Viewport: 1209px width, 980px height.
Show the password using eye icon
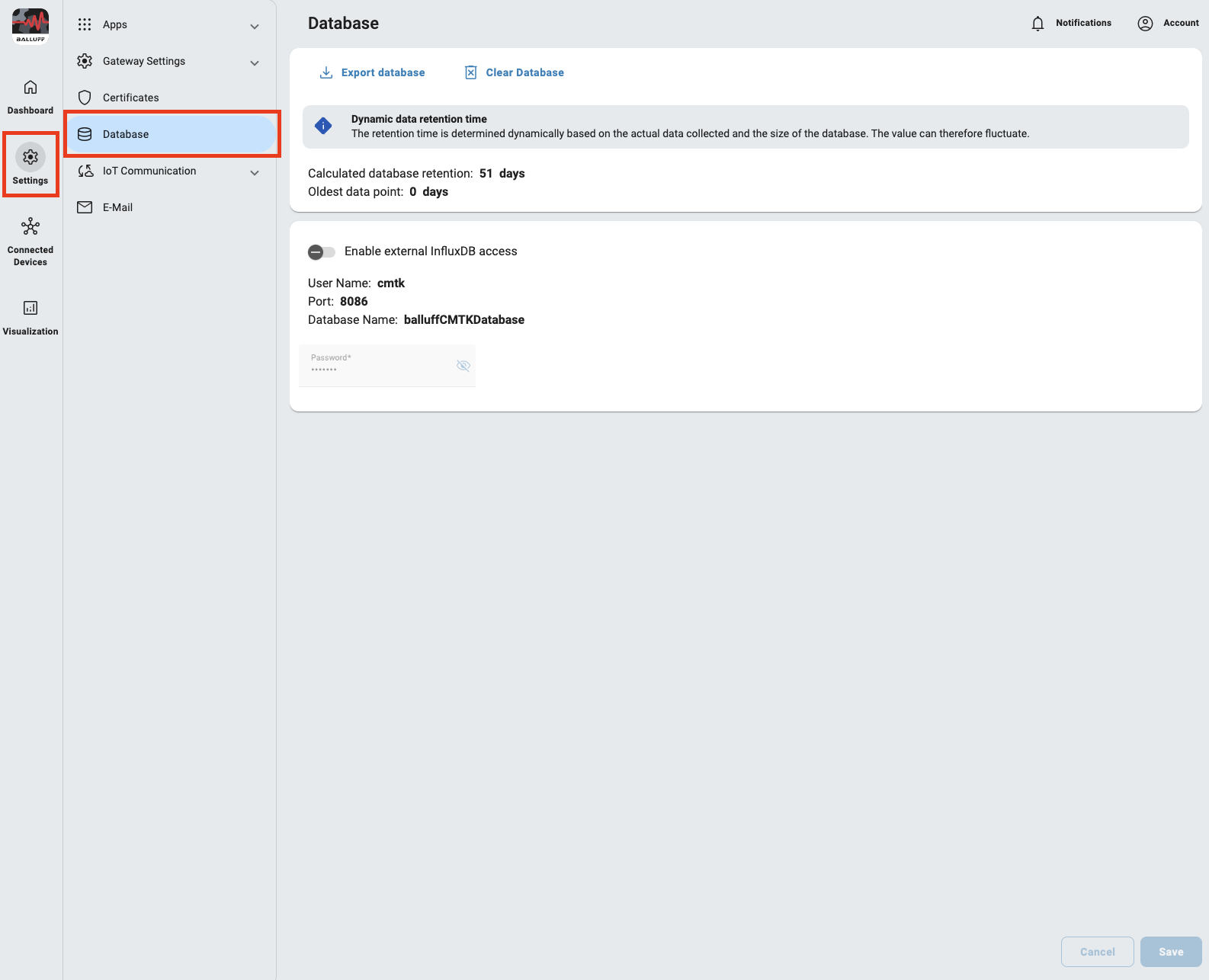point(463,366)
